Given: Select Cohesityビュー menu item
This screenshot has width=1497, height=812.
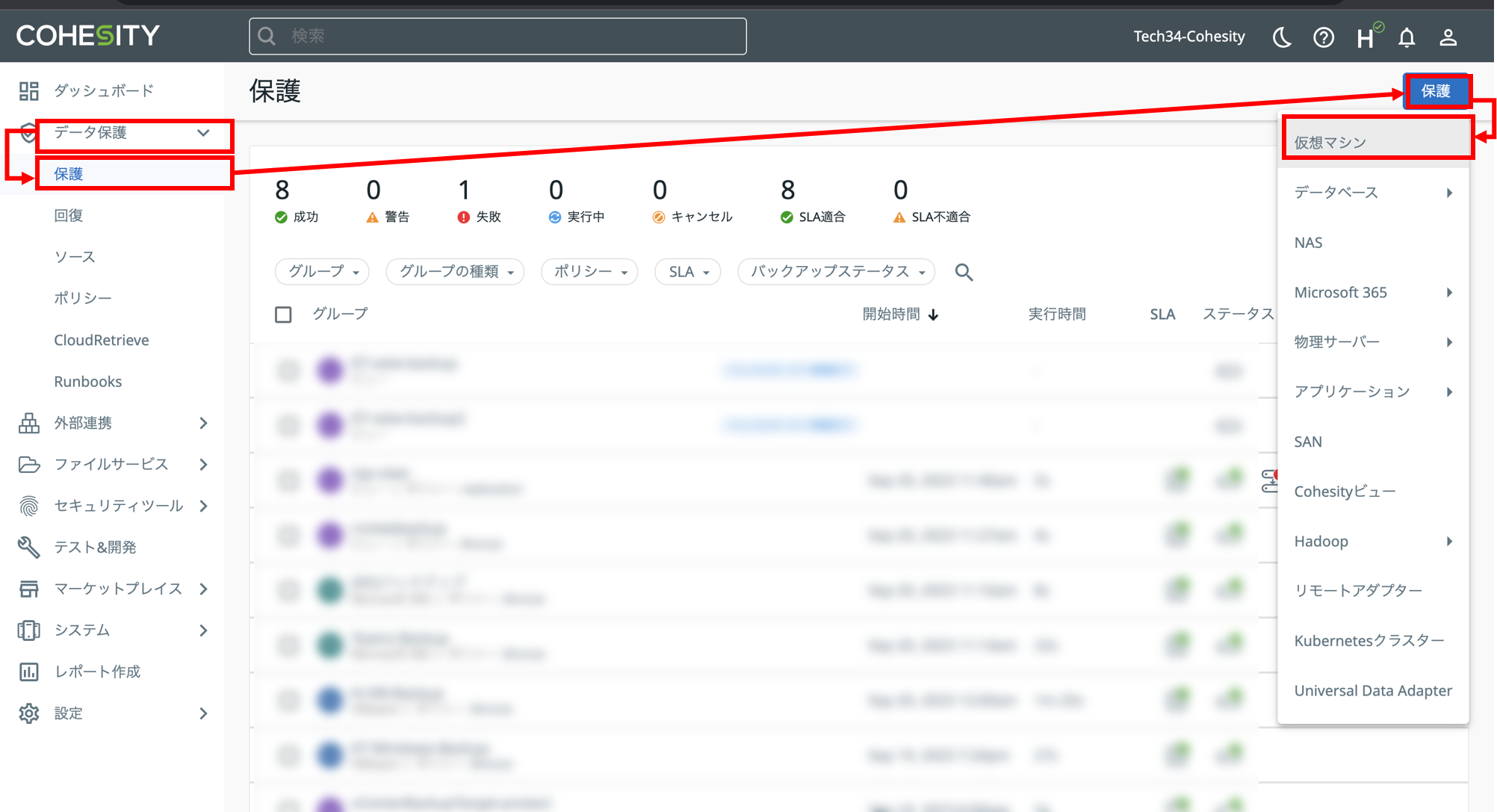Looking at the screenshot, I should pos(1373,492).
